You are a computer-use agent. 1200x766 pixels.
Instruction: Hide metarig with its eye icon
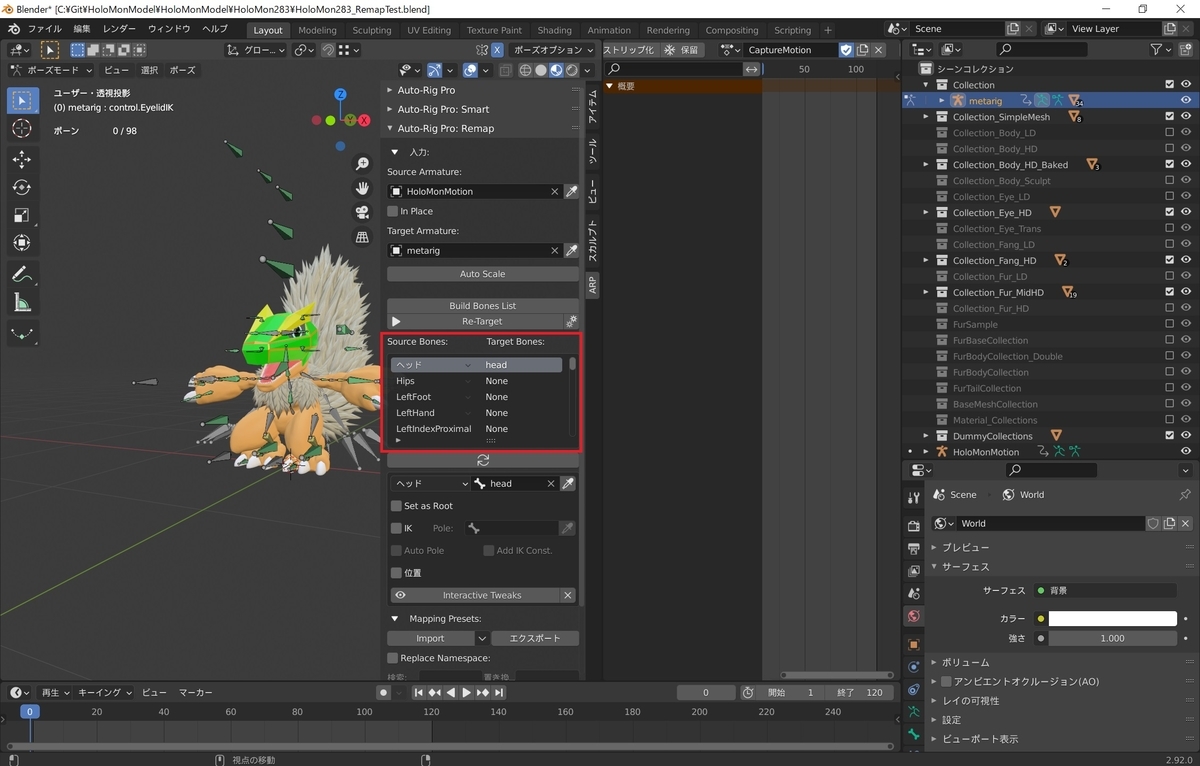pyautogui.click(x=1186, y=101)
